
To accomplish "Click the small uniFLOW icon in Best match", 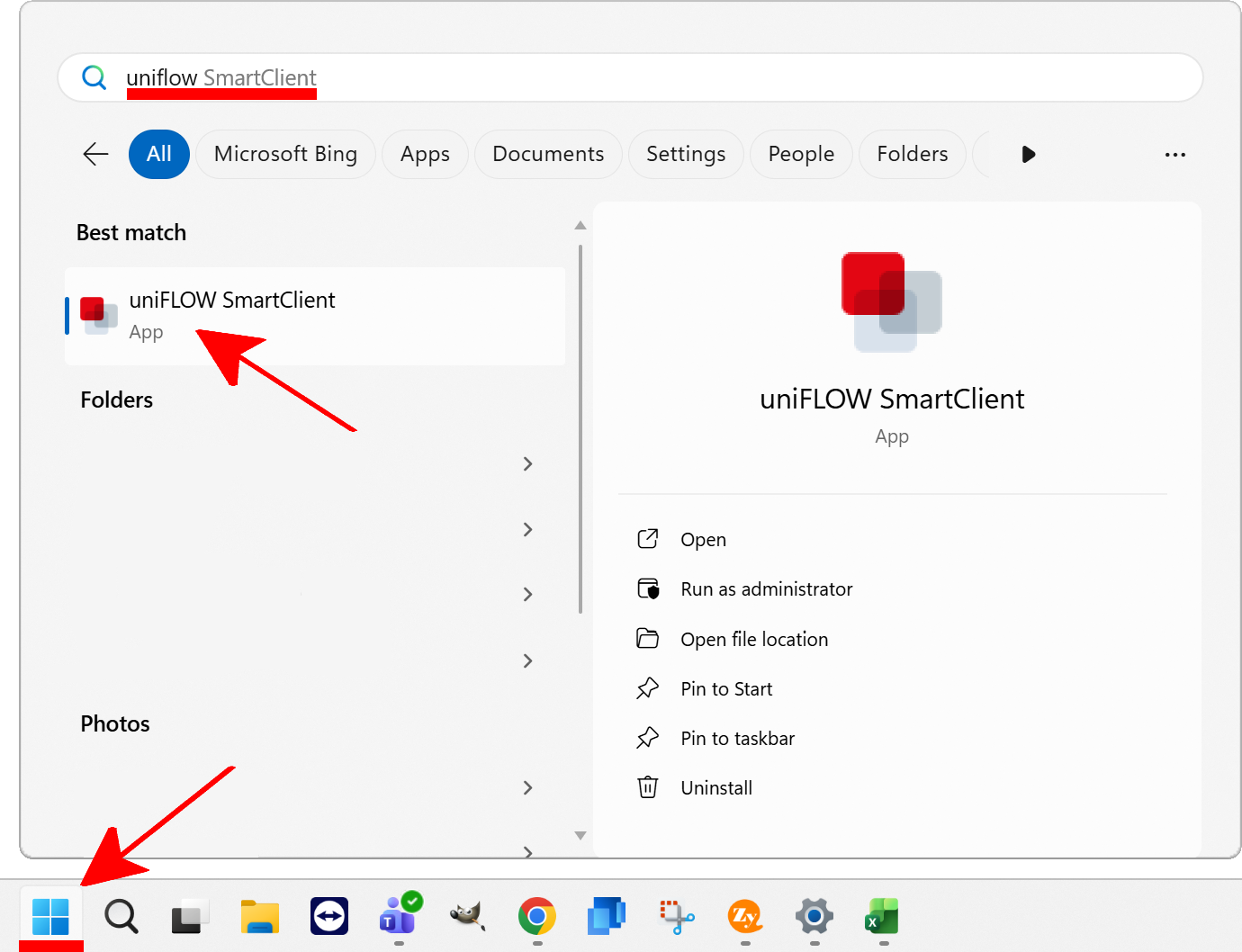I will point(98,316).
